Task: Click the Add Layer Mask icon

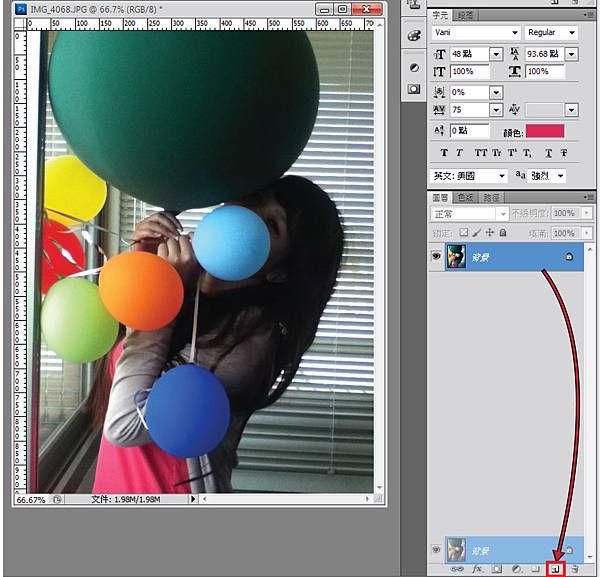Action: (496, 568)
